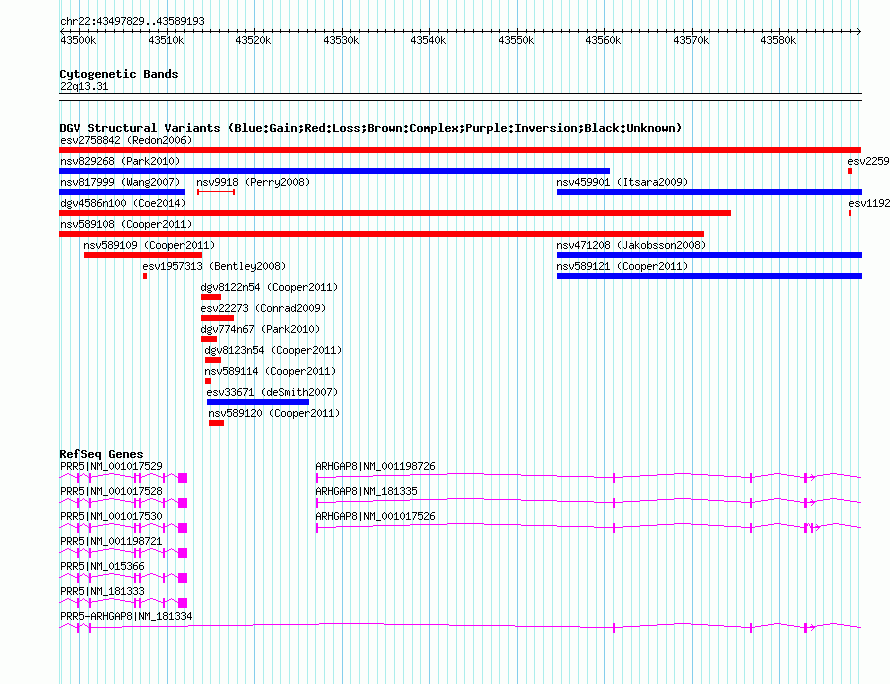Select the 22q13.31 cytogenetic band label
The image size is (890, 684).
84,86
